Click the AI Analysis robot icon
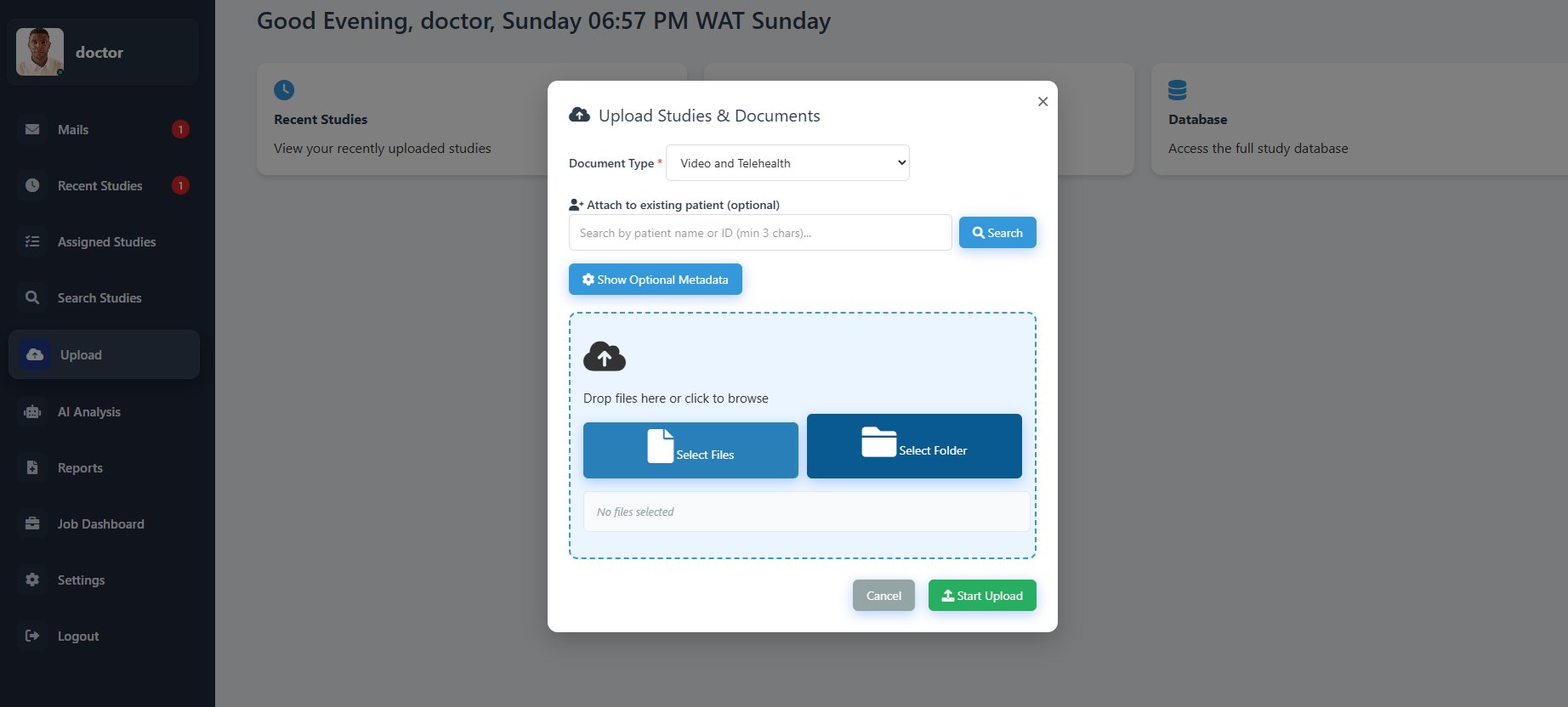 [32, 411]
